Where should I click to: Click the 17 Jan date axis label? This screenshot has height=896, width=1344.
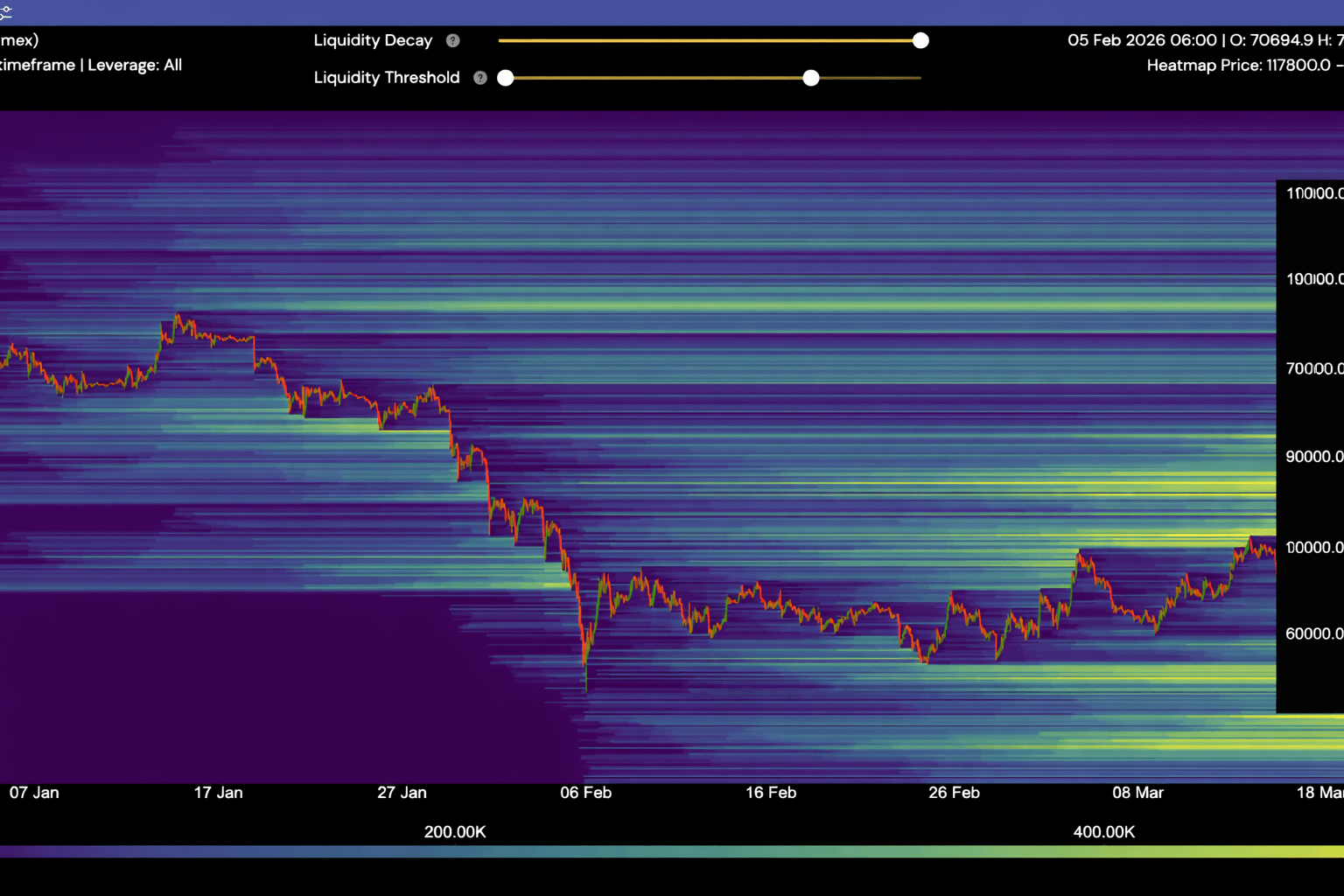point(218,793)
